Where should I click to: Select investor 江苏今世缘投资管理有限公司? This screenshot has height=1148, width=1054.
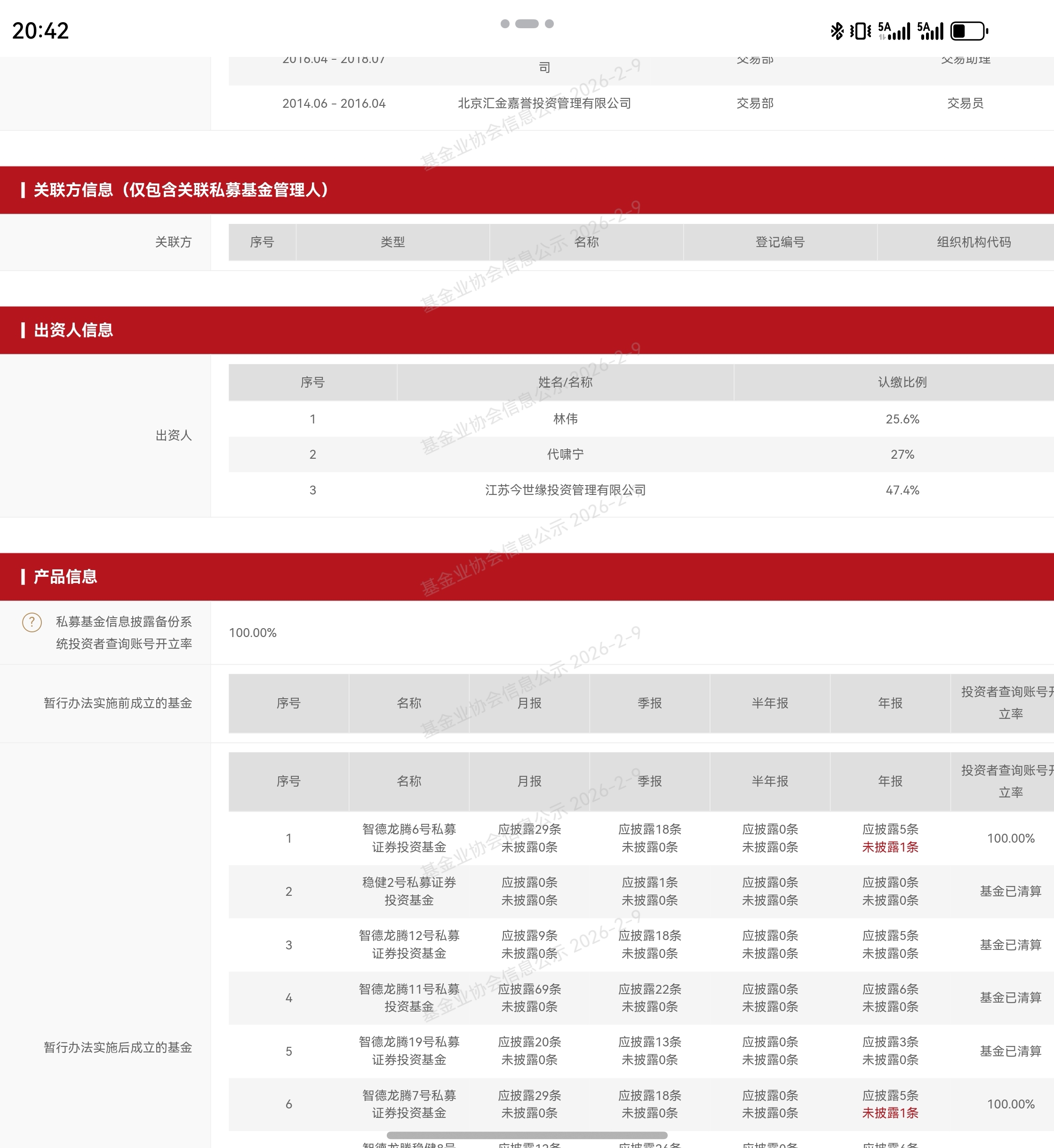pyautogui.click(x=565, y=490)
